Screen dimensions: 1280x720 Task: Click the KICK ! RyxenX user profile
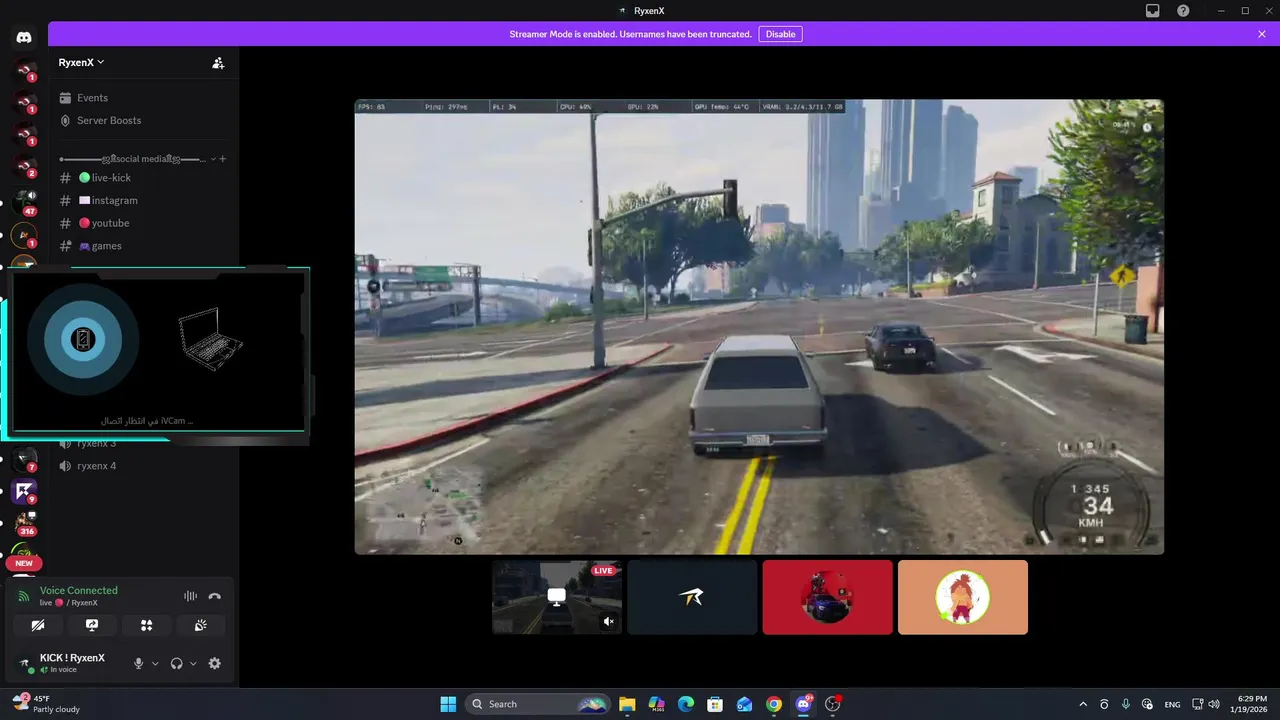coord(70,663)
